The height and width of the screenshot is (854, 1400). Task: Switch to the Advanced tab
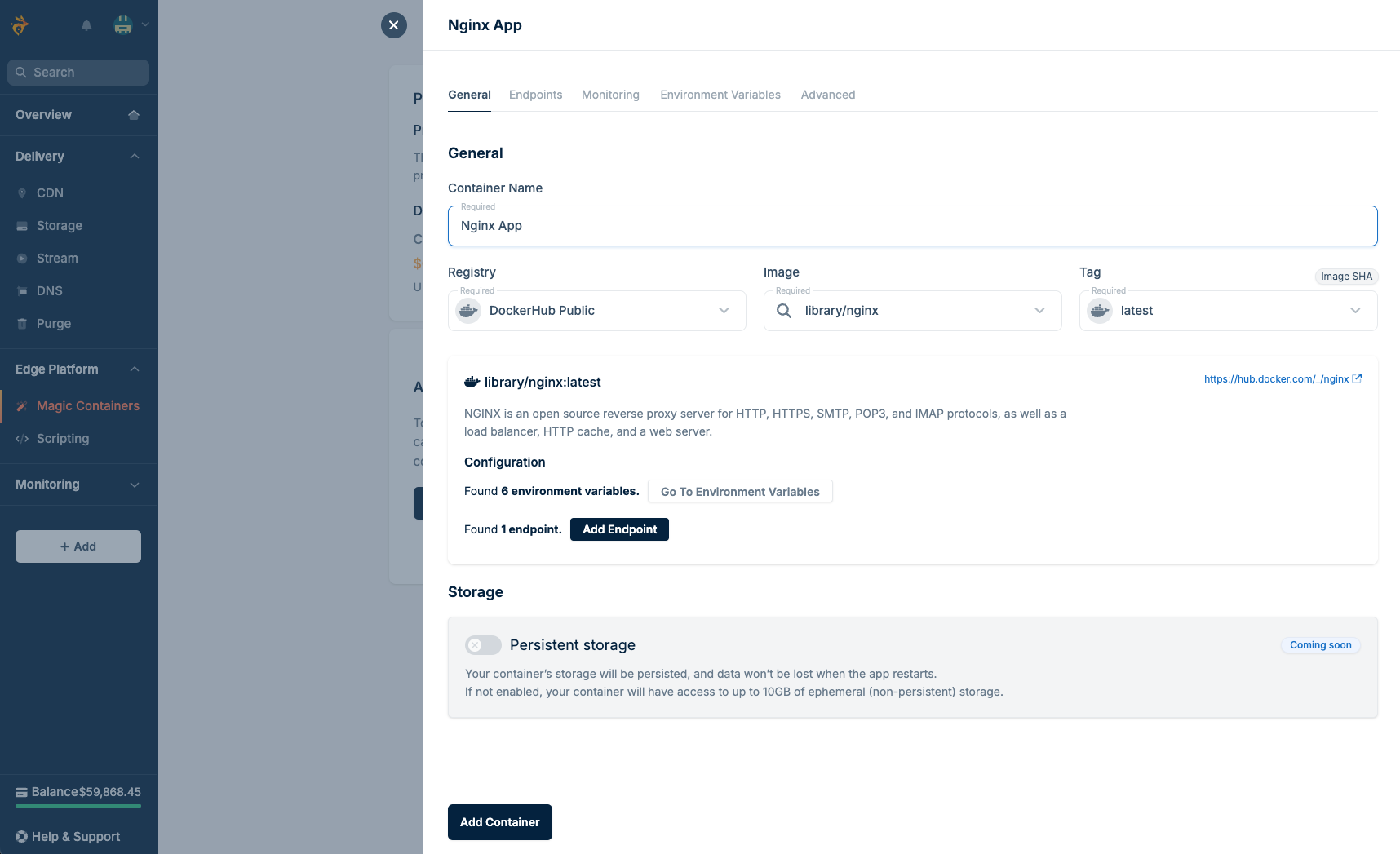828,95
